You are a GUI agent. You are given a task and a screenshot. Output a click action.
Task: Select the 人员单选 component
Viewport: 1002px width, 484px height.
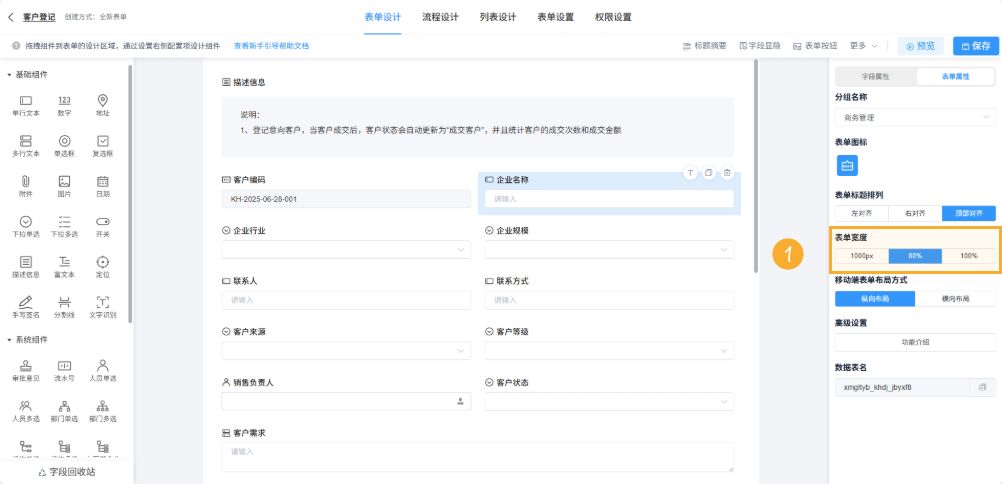click(102, 370)
